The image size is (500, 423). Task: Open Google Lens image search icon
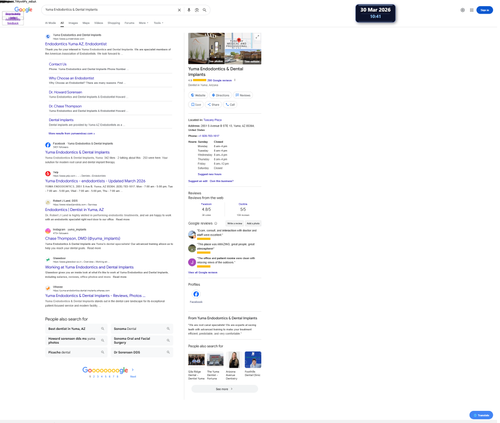coord(197,10)
